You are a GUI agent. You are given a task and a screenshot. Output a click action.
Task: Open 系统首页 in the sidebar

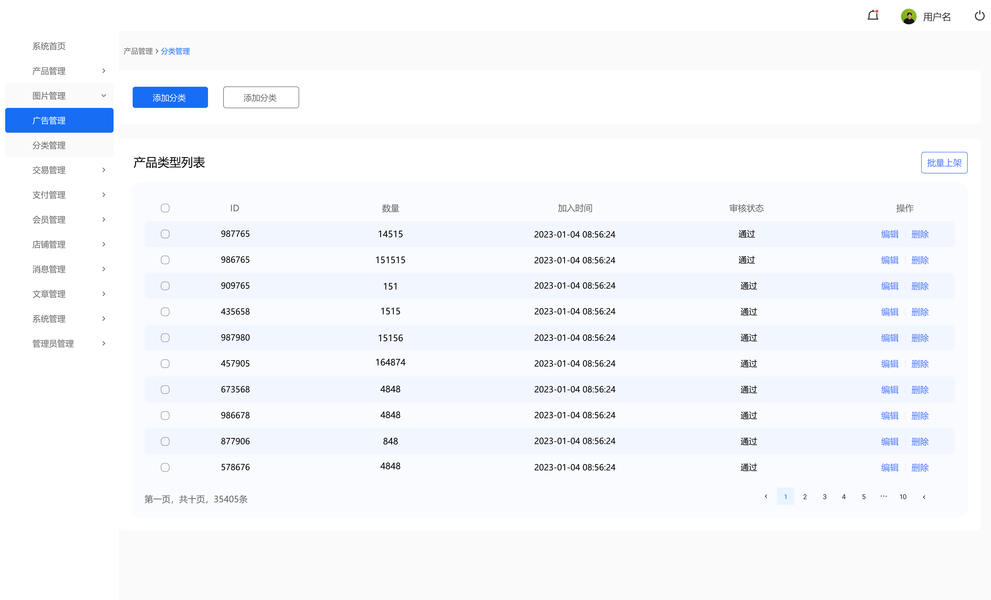(49, 46)
